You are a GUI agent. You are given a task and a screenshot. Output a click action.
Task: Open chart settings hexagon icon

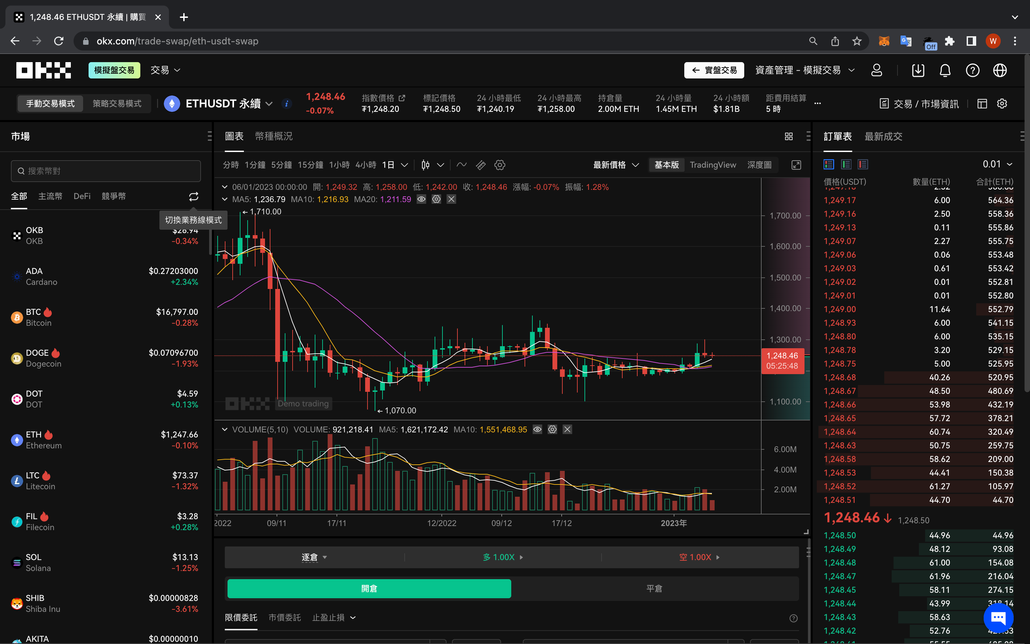500,165
